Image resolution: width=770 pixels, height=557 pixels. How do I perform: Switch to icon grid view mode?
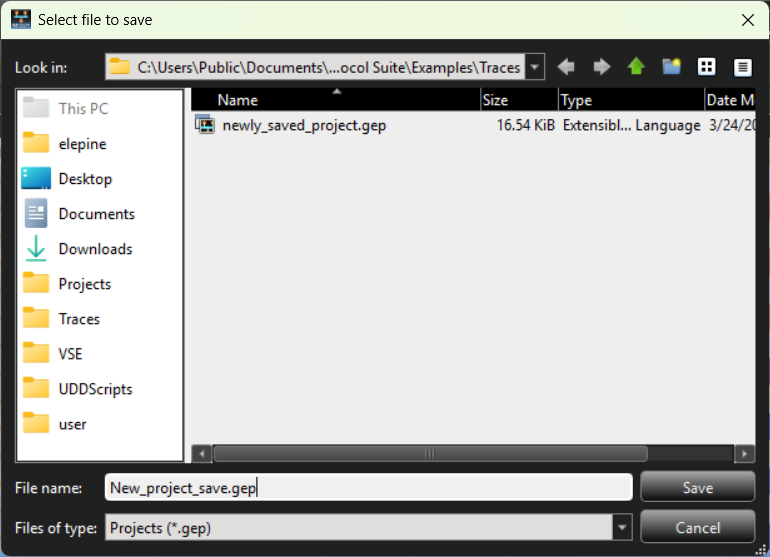[x=707, y=67]
